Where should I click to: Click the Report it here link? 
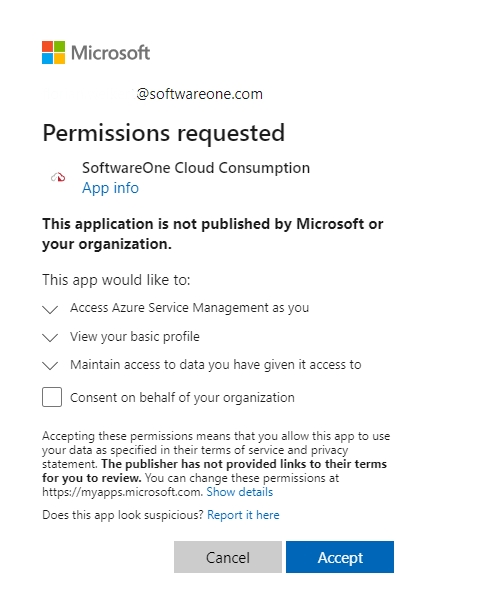(243, 515)
